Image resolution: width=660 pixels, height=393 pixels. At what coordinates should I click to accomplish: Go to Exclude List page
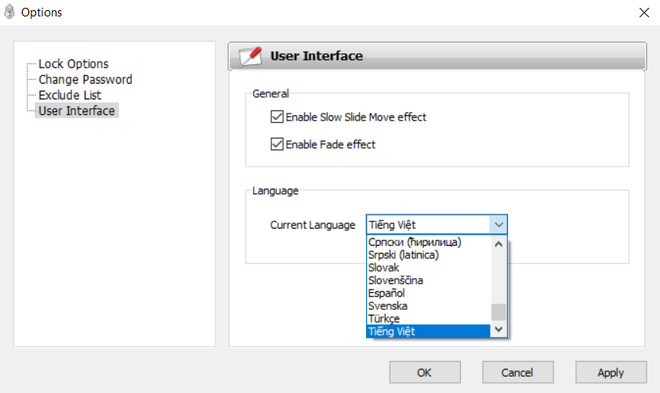70,95
